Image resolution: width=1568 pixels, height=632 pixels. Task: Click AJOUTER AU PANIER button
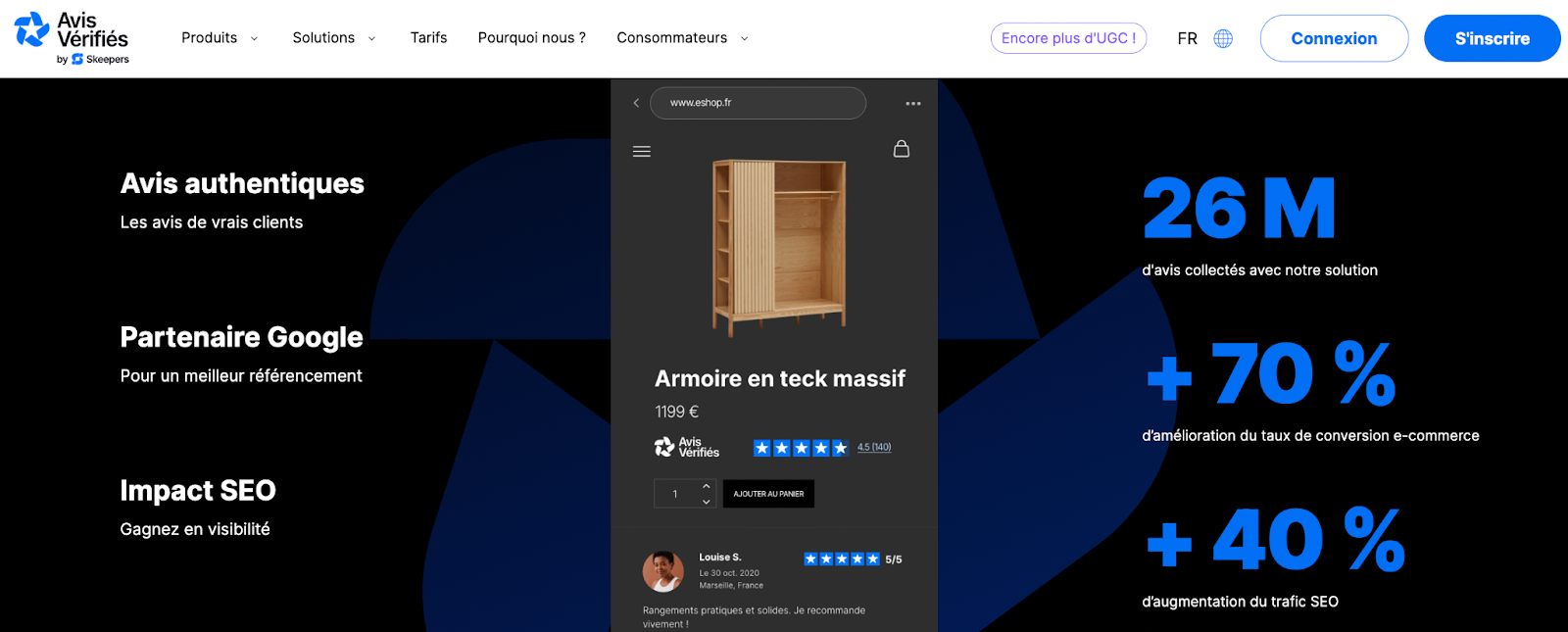768,494
